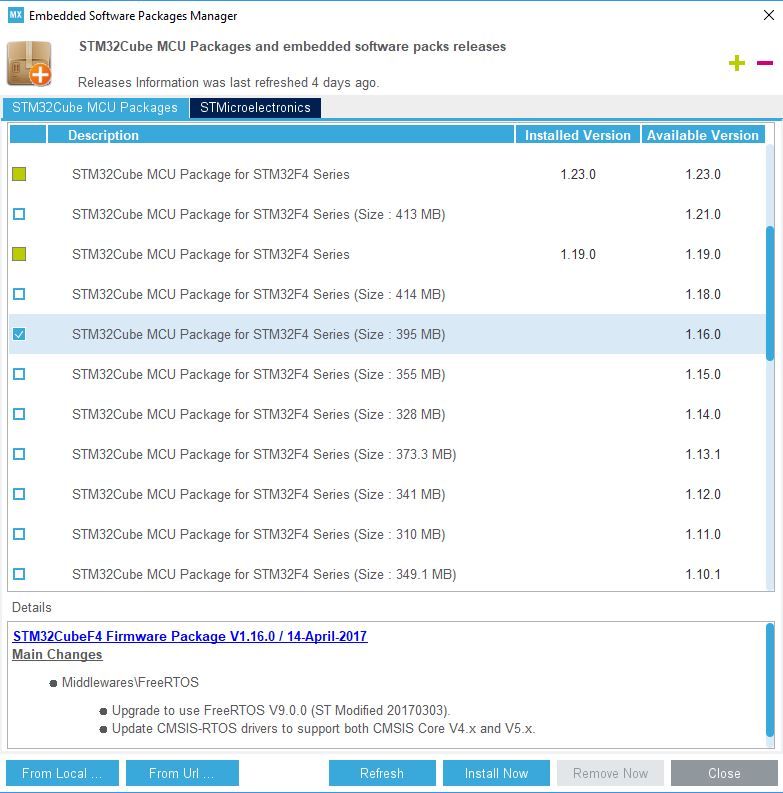The image size is (783, 793).
Task: Click the Refresh button
Action: coord(382,773)
